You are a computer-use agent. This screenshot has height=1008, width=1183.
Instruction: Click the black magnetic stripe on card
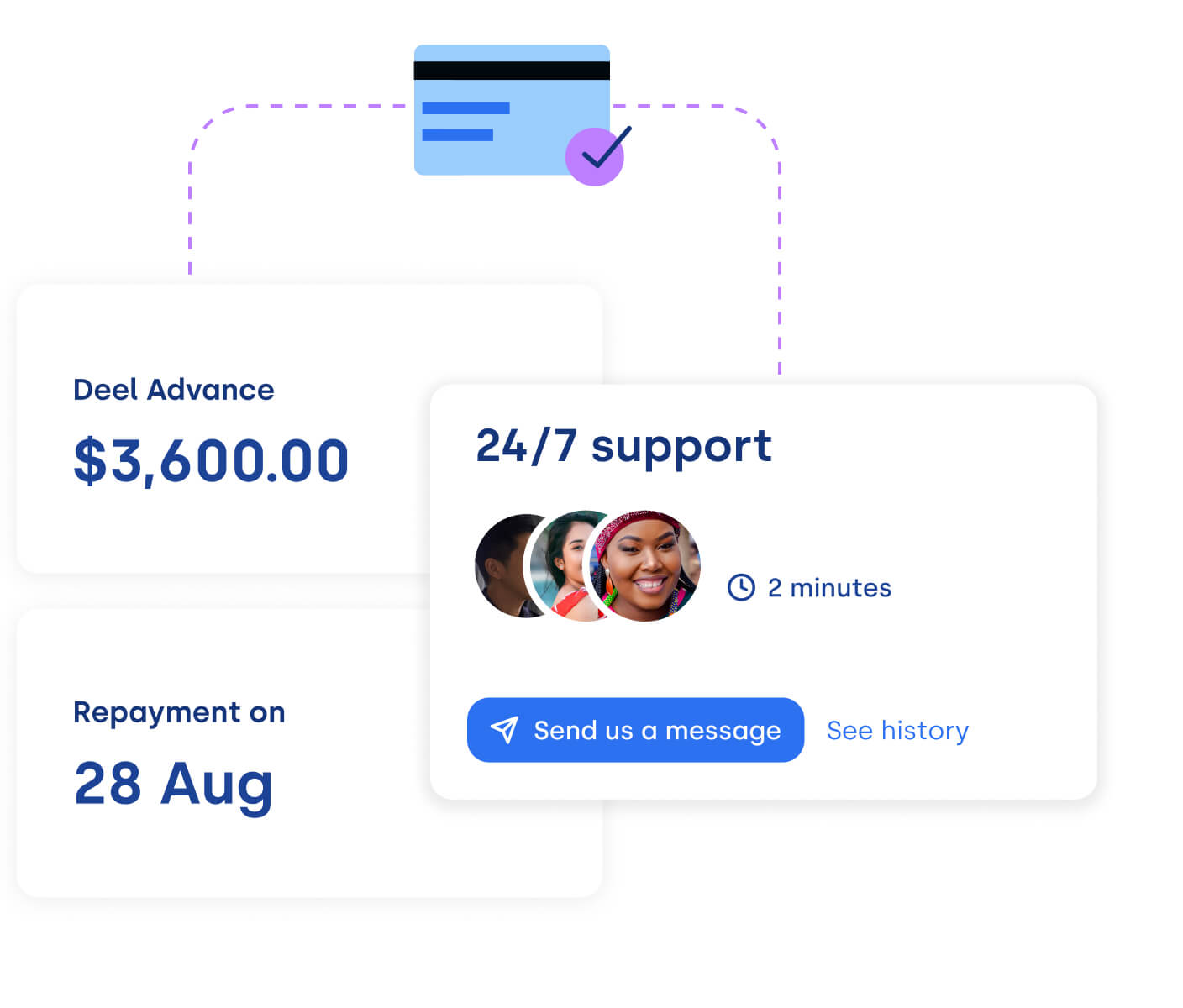coord(512,71)
